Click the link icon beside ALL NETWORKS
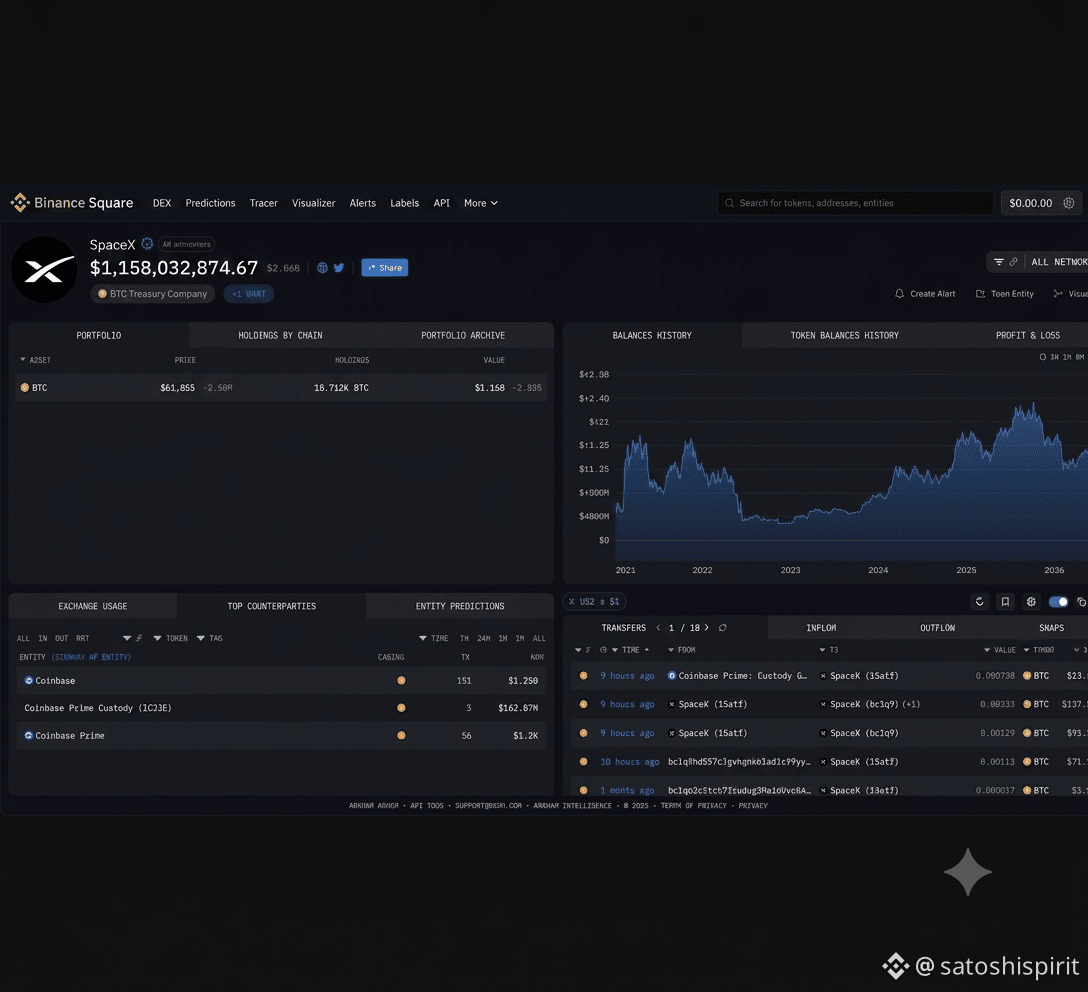The height and width of the screenshot is (992, 1088). (1014, 262)
